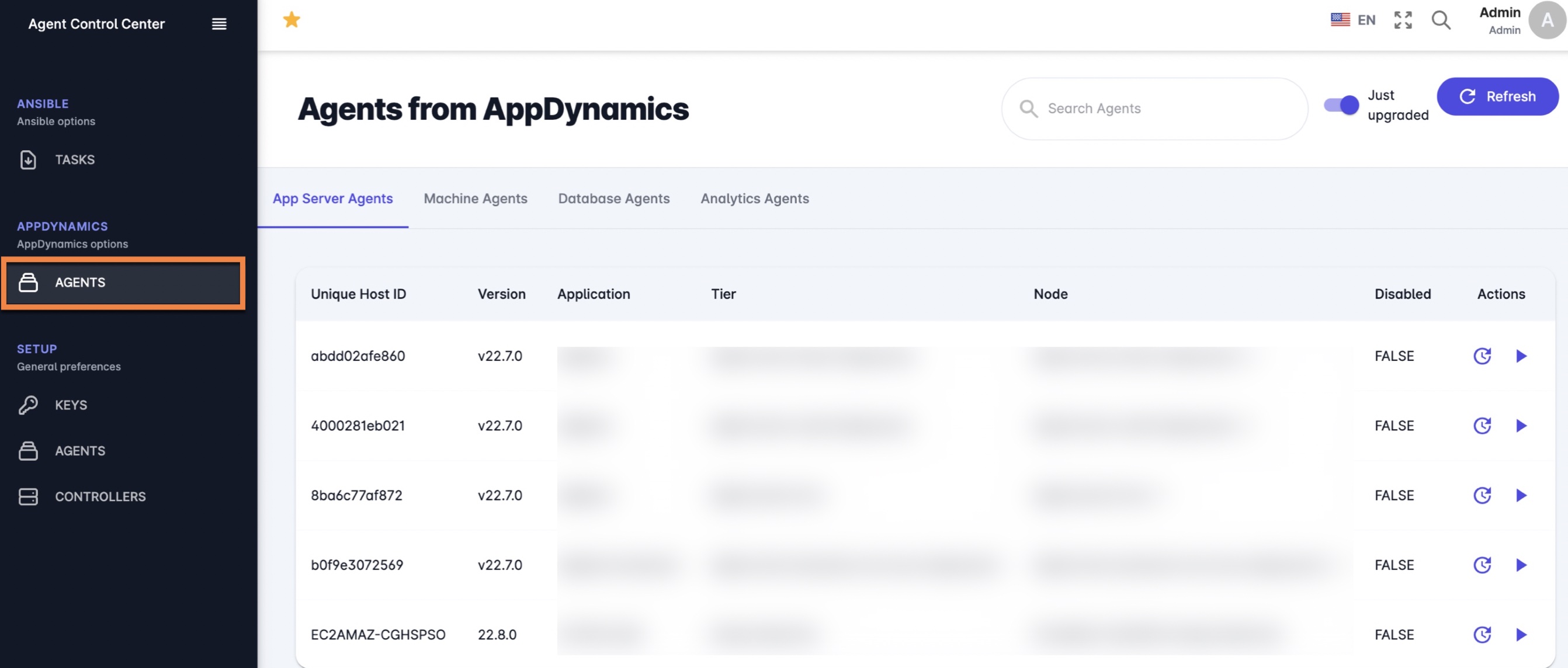The height and width of the screenshot is (668, 1568).
Task: Select host ID abdd02afe860
Action: pyautogui.click(x=358, y=356)
